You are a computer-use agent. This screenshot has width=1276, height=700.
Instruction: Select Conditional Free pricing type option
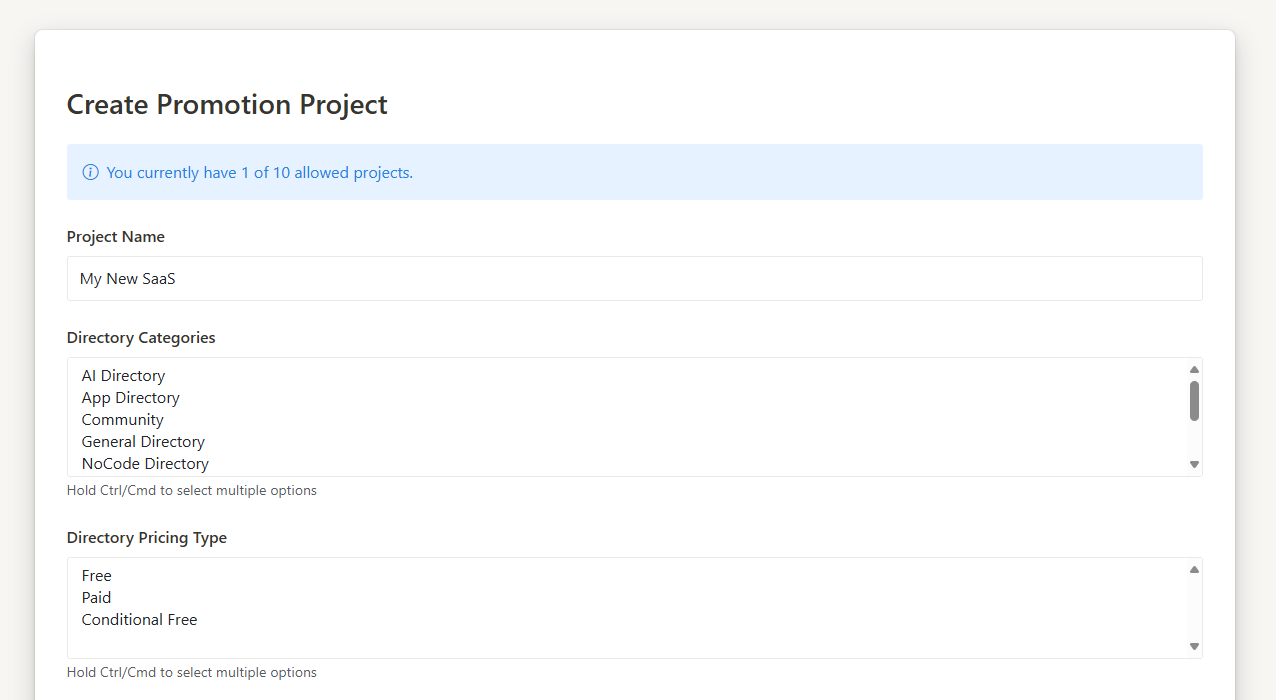[627, 620]
